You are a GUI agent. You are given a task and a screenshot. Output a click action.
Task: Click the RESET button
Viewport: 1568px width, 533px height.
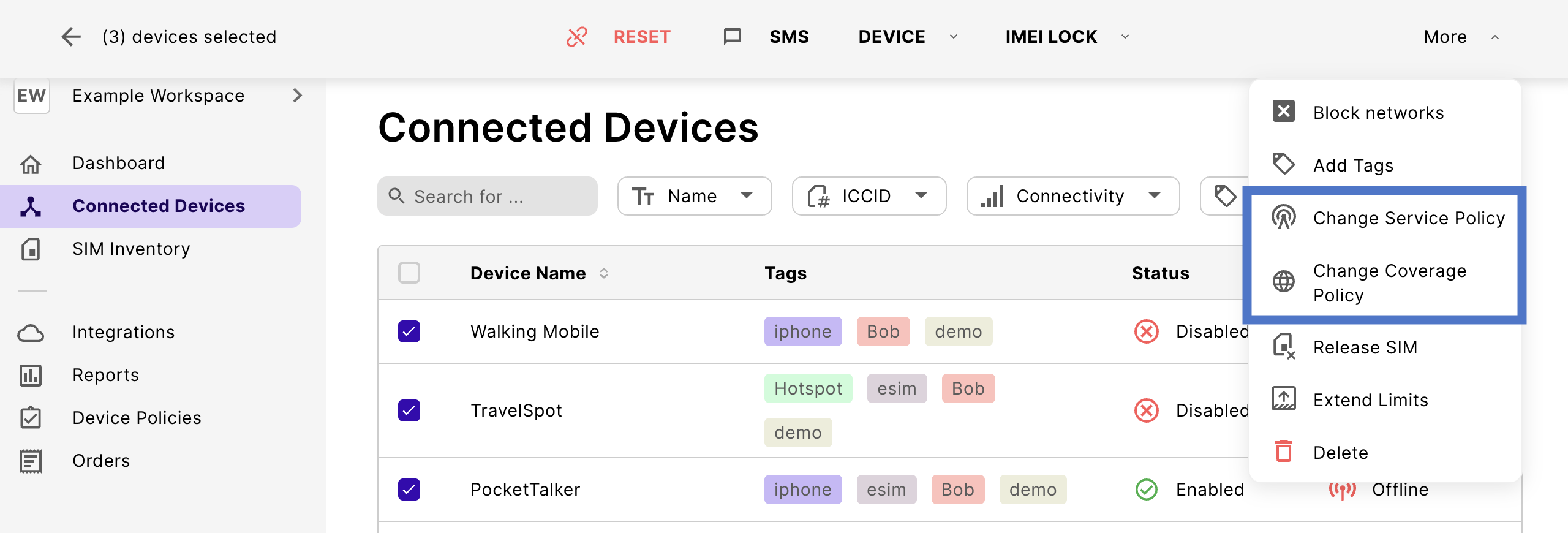pyautogui.click(x=642, y=37)
